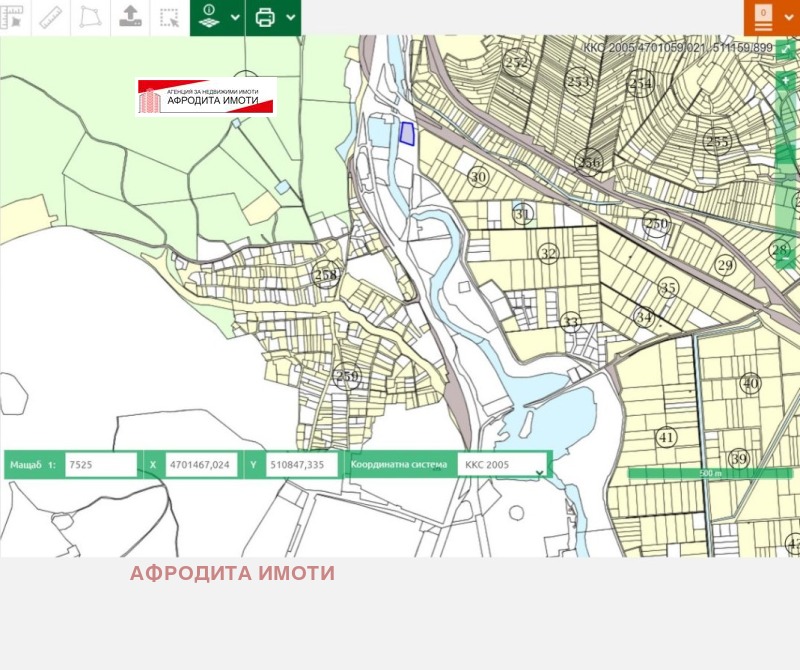
Task: Zoom in with the plus button
Action: pyautogui.click(x=786, y=79)
